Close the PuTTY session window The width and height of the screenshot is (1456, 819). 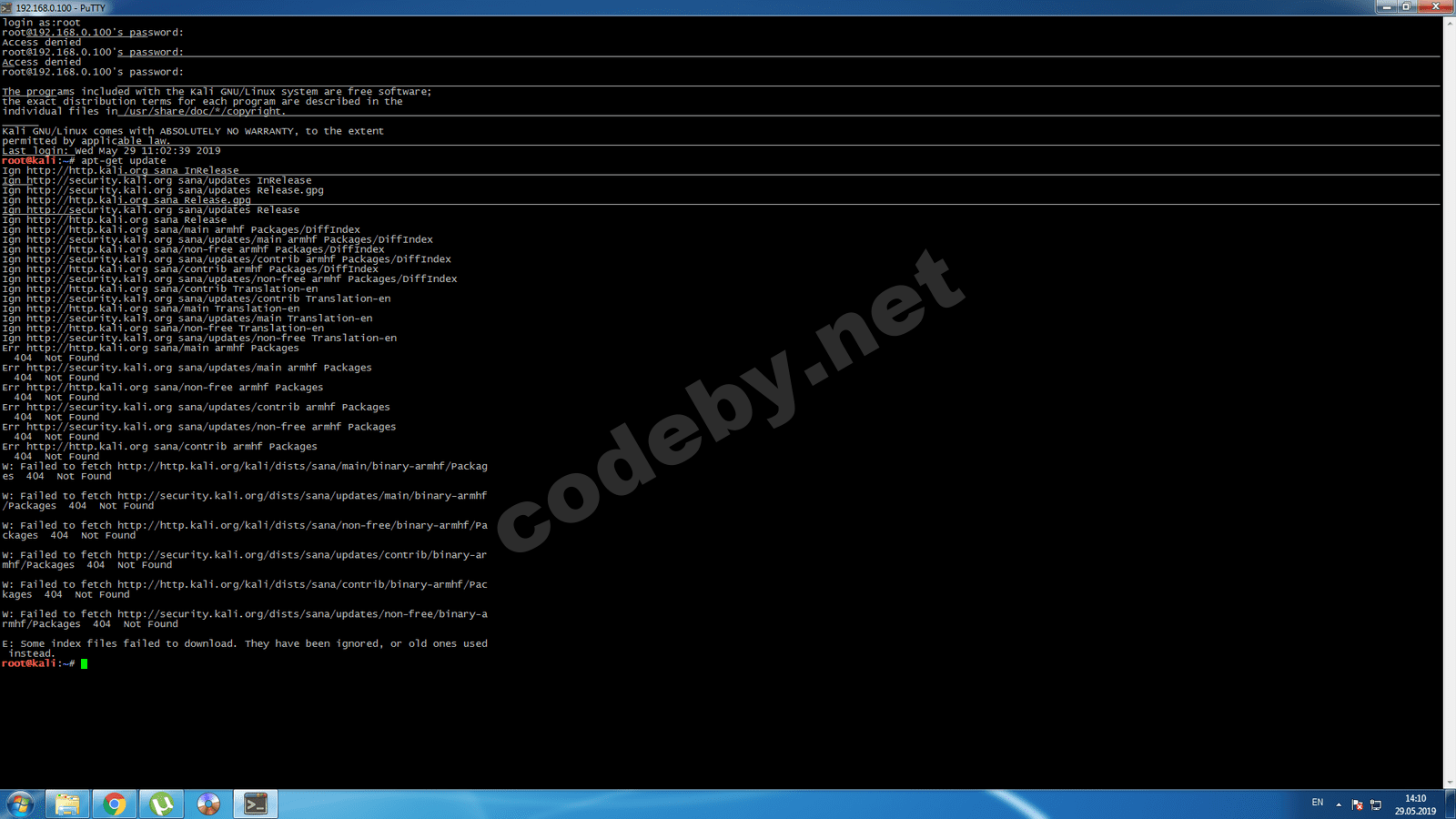(1436, 7)
